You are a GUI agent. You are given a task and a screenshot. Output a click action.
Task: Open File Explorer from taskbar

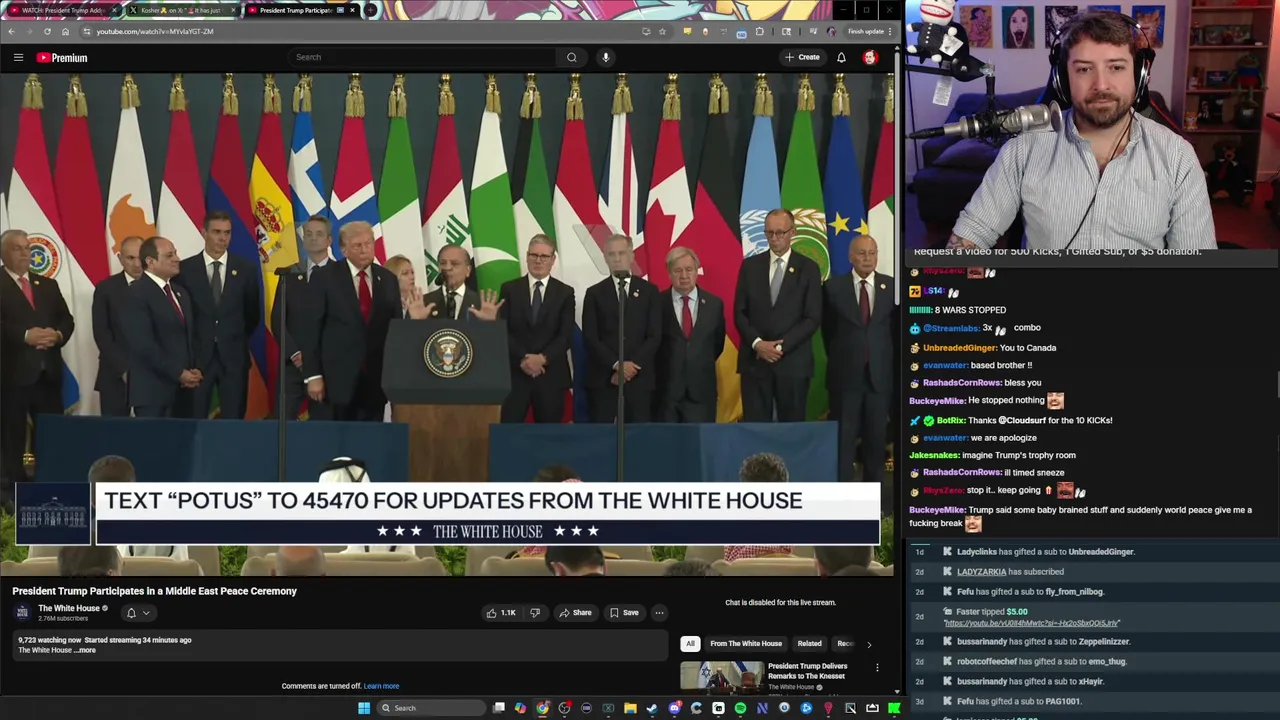tap(630, 708)
